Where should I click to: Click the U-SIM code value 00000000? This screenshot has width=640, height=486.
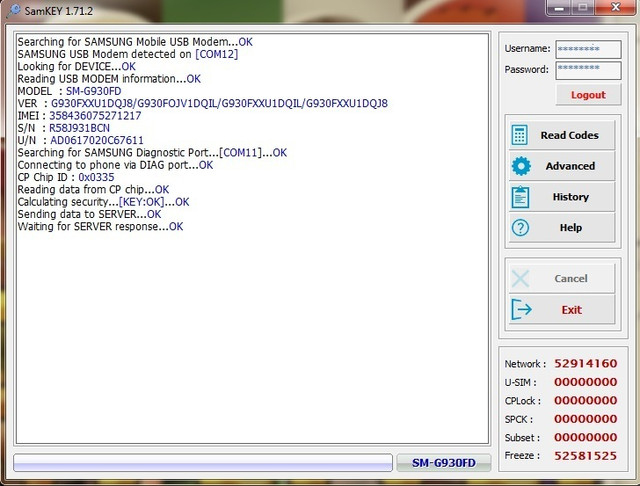pyautogui.click(x=585, y=382)
